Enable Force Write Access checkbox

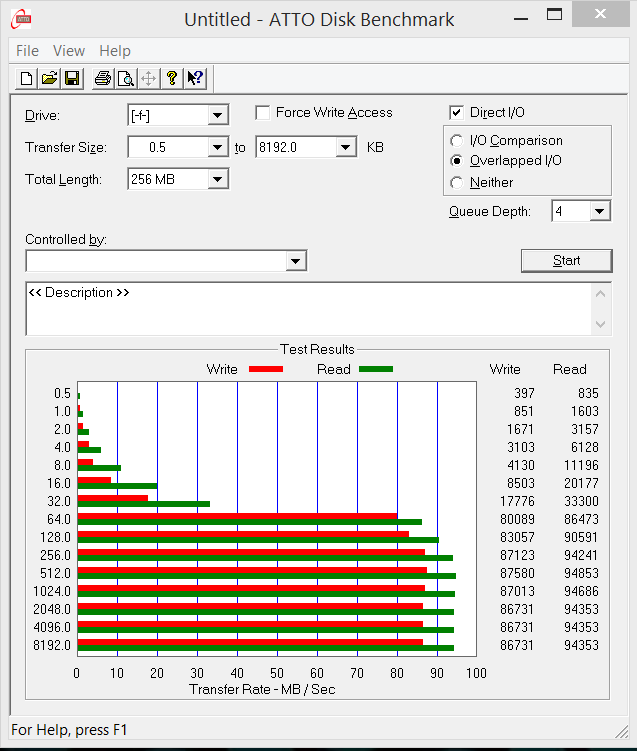click(263, 113)
